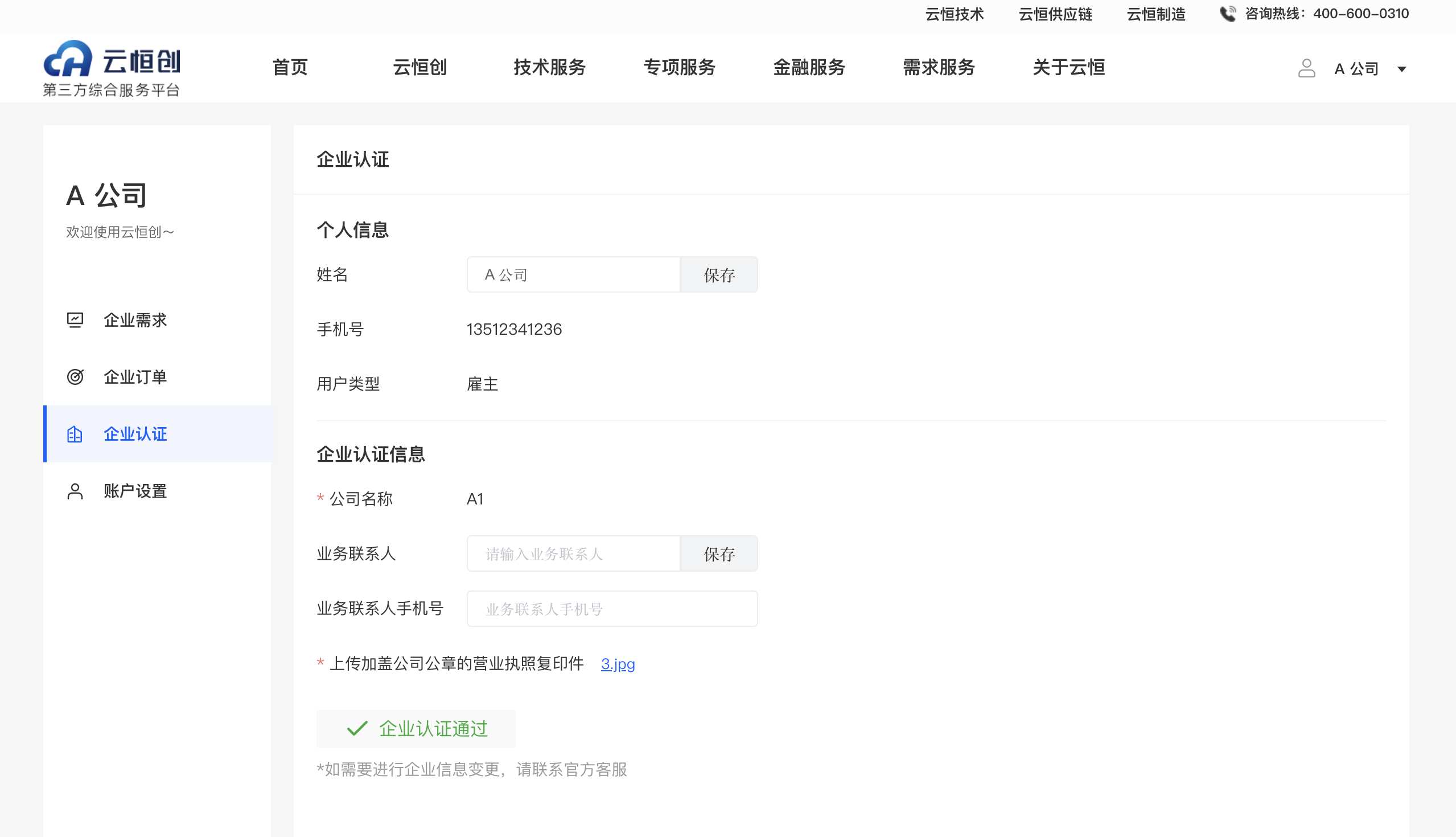Click the sidebar A 公司 title
Image resolution: width=1456 pixels, height=837 pixels.
pos(106,195)
